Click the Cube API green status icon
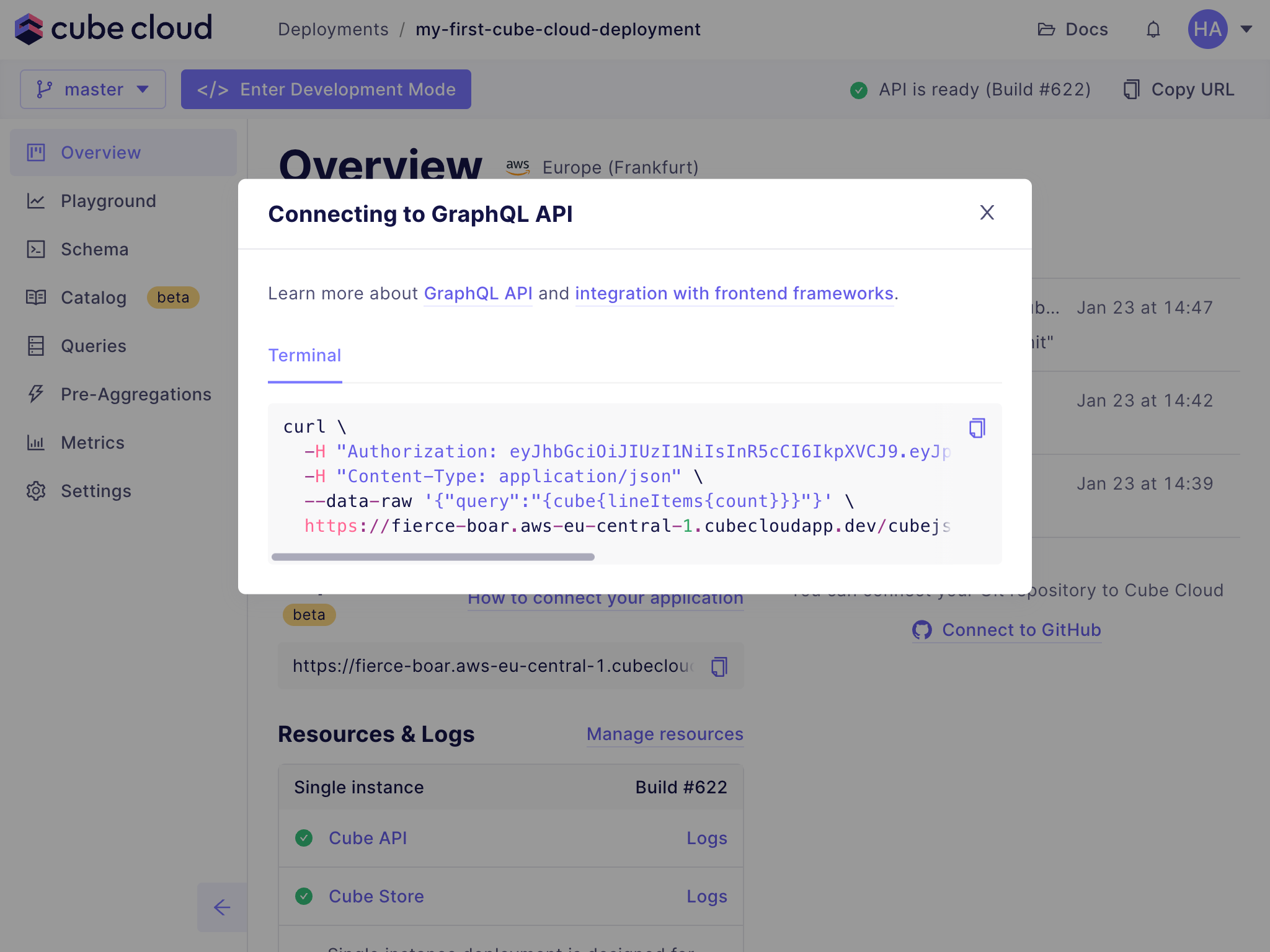The height and width of the screenshot is (952, 1270). (304, 838)
